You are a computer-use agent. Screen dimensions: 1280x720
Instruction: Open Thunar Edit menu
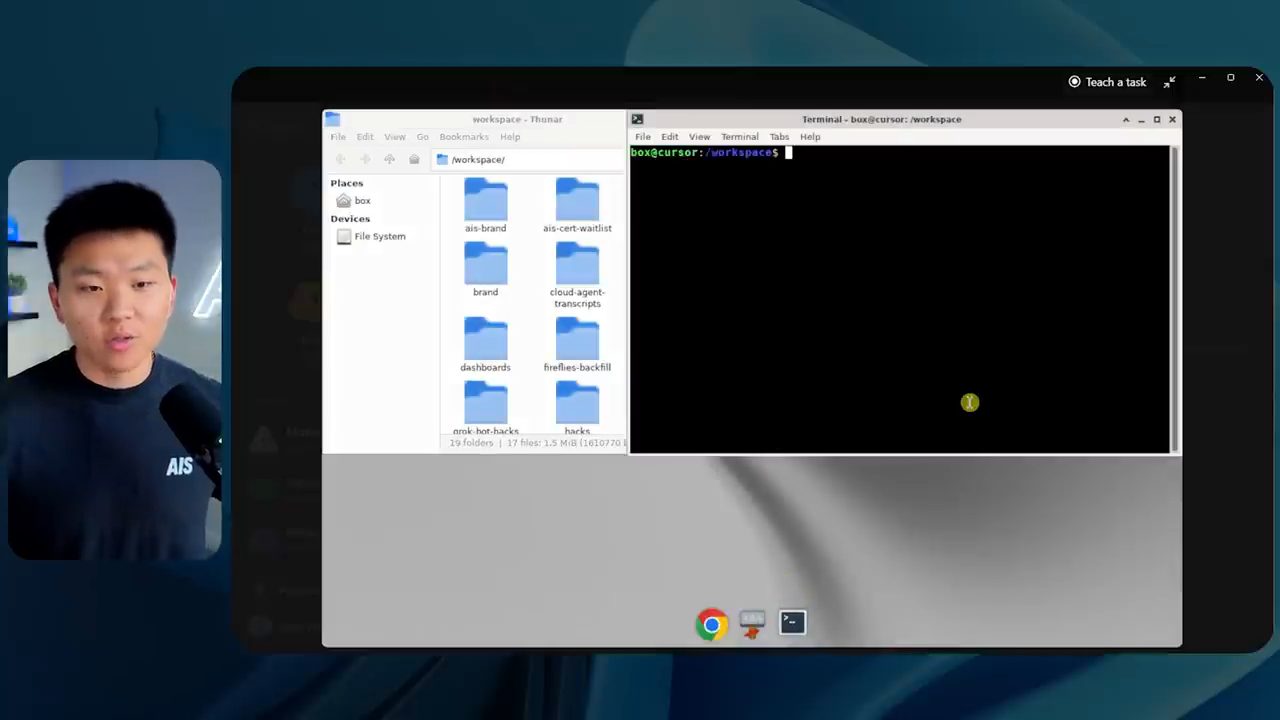coord(365,137)
